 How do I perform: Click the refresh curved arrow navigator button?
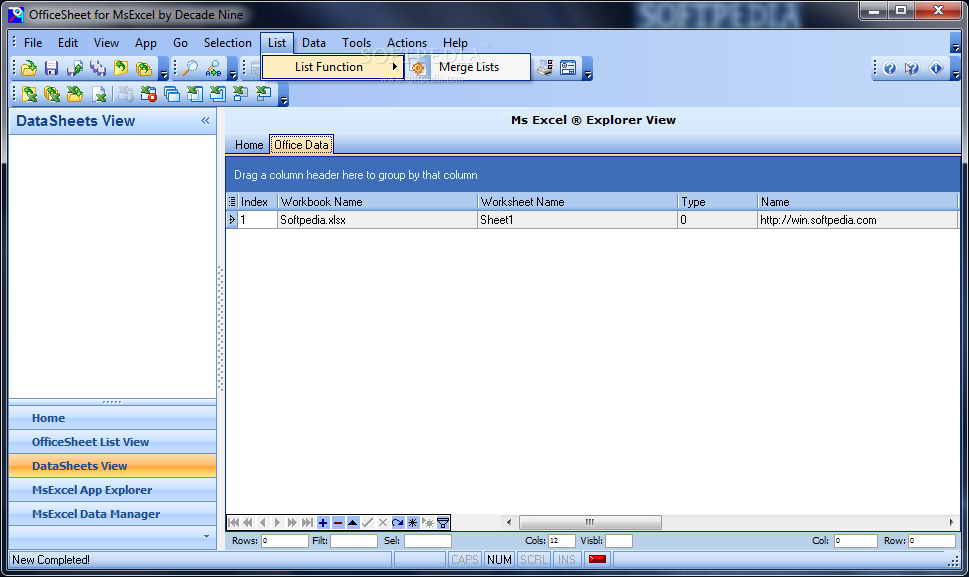point(397,523)
